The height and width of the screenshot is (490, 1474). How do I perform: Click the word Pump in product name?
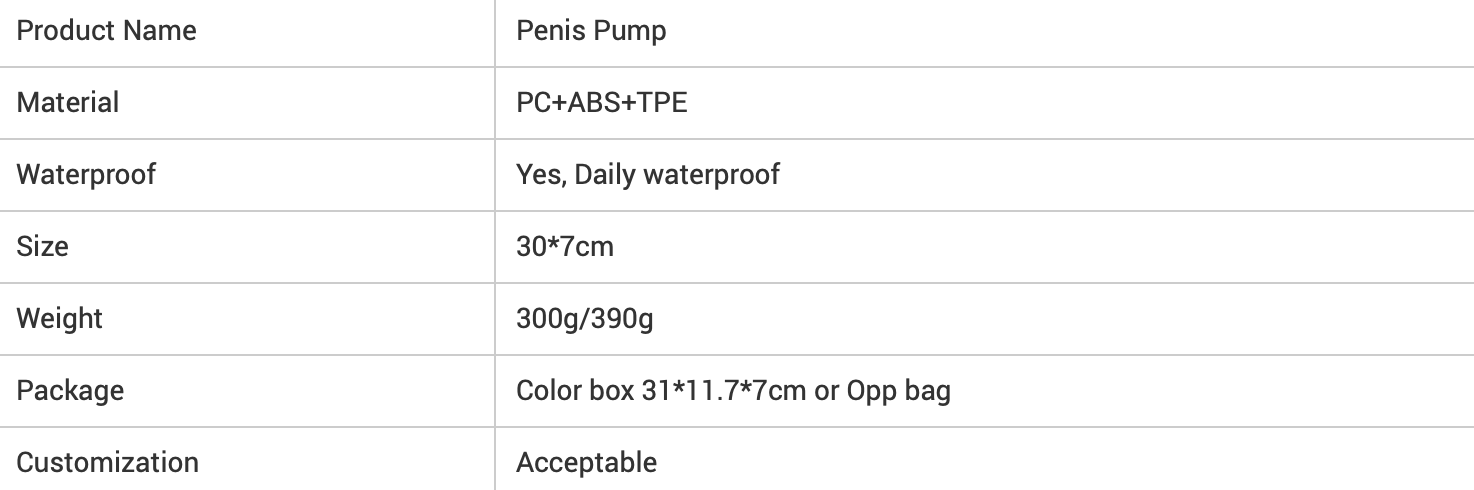click(x=630, y=30)
